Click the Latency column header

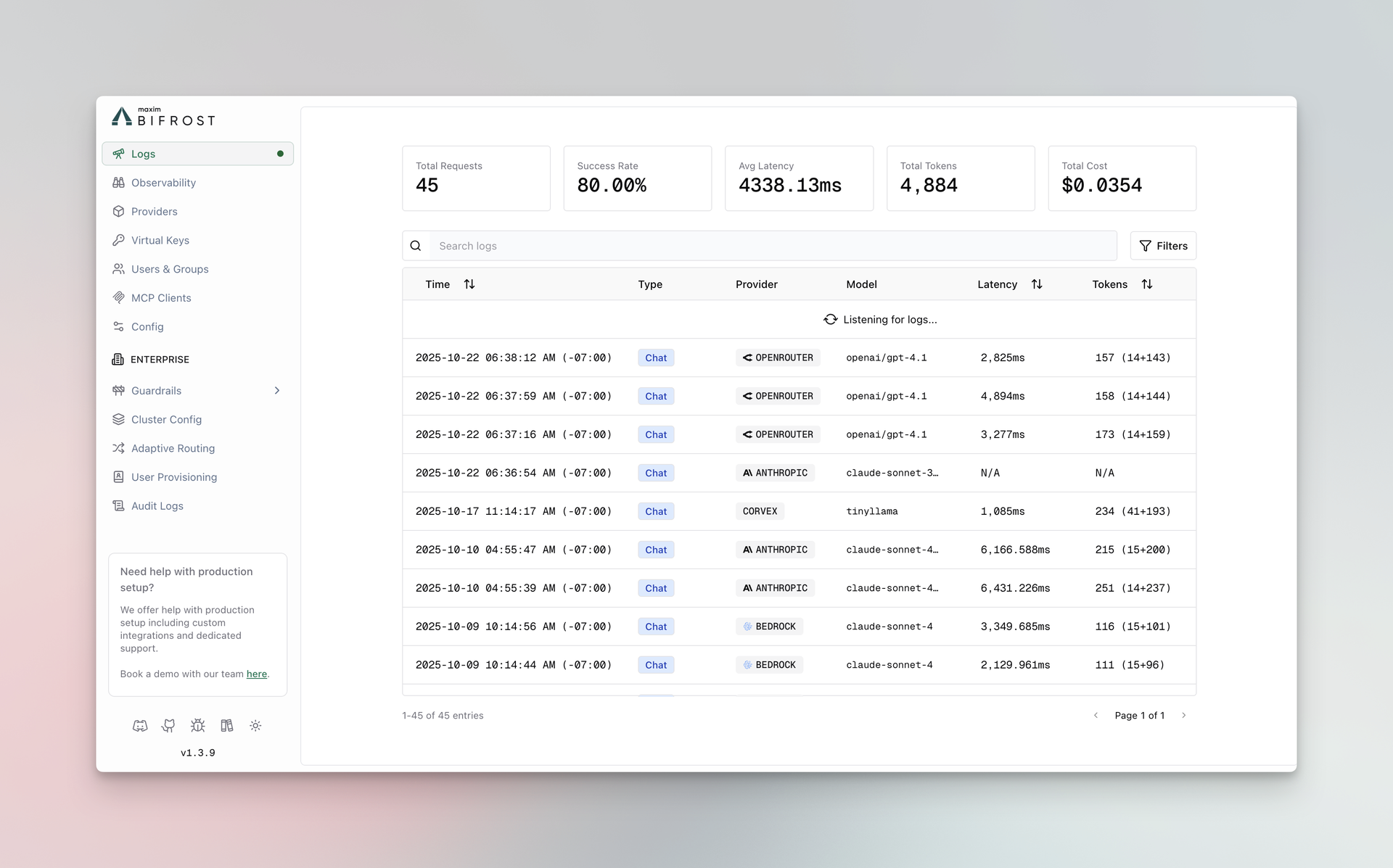click(x=997, y=284)
